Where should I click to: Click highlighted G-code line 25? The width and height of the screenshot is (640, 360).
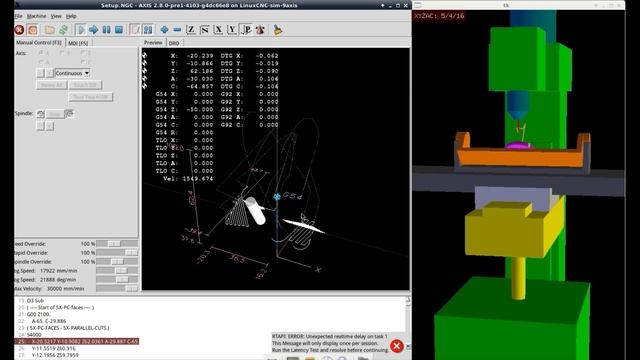click(77, 341)
